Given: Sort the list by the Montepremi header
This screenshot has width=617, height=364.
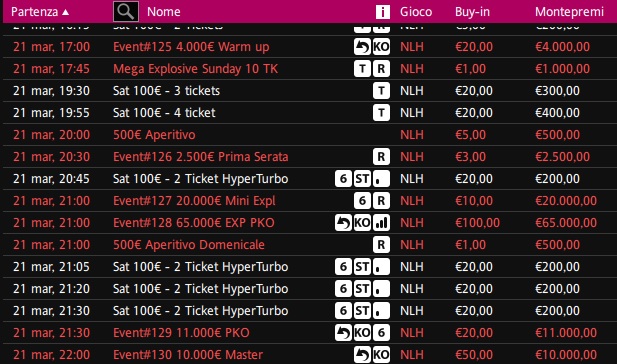Looking at the screenshot, I should (x=569, y=12).
